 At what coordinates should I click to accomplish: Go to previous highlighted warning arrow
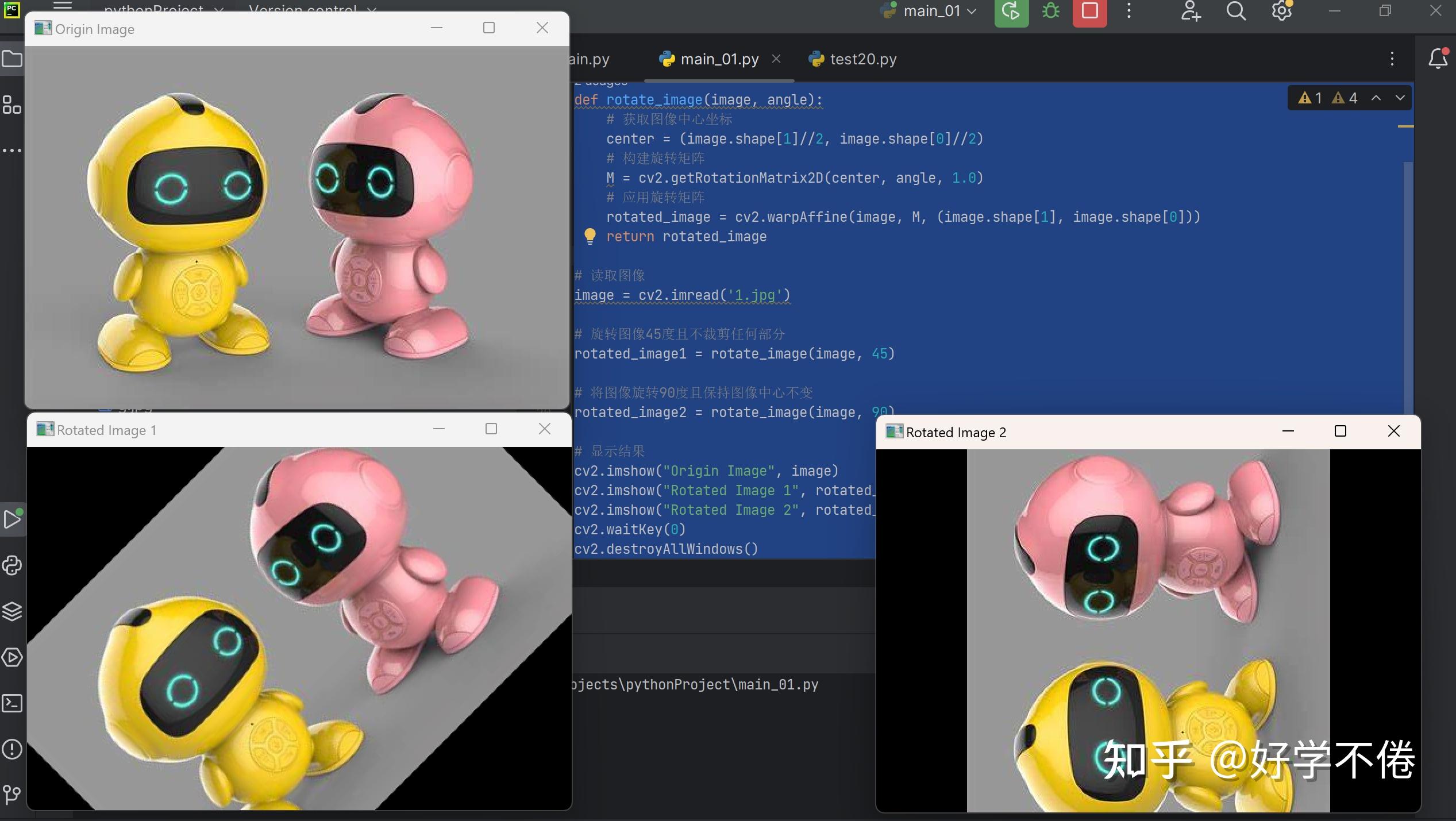pos(1376,98)
